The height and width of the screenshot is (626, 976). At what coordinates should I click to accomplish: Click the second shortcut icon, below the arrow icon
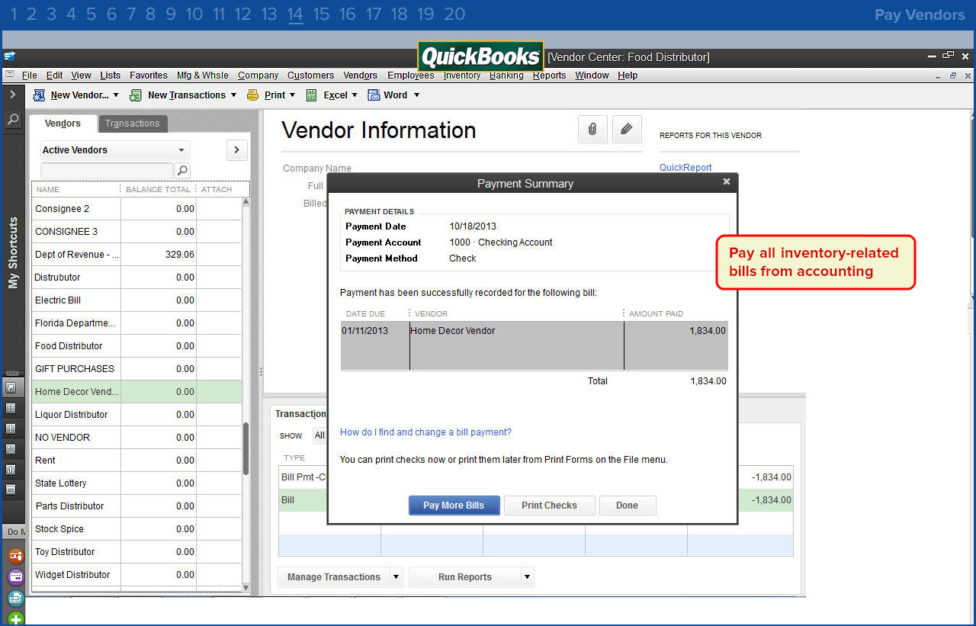pyautogui.click(x=11, y=408)
